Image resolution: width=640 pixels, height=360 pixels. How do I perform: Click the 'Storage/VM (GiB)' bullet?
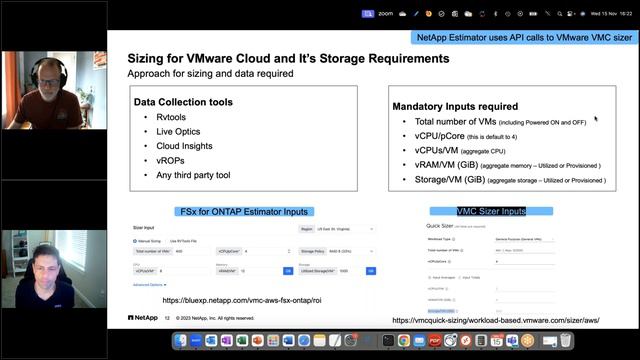[x=510, y=180]
